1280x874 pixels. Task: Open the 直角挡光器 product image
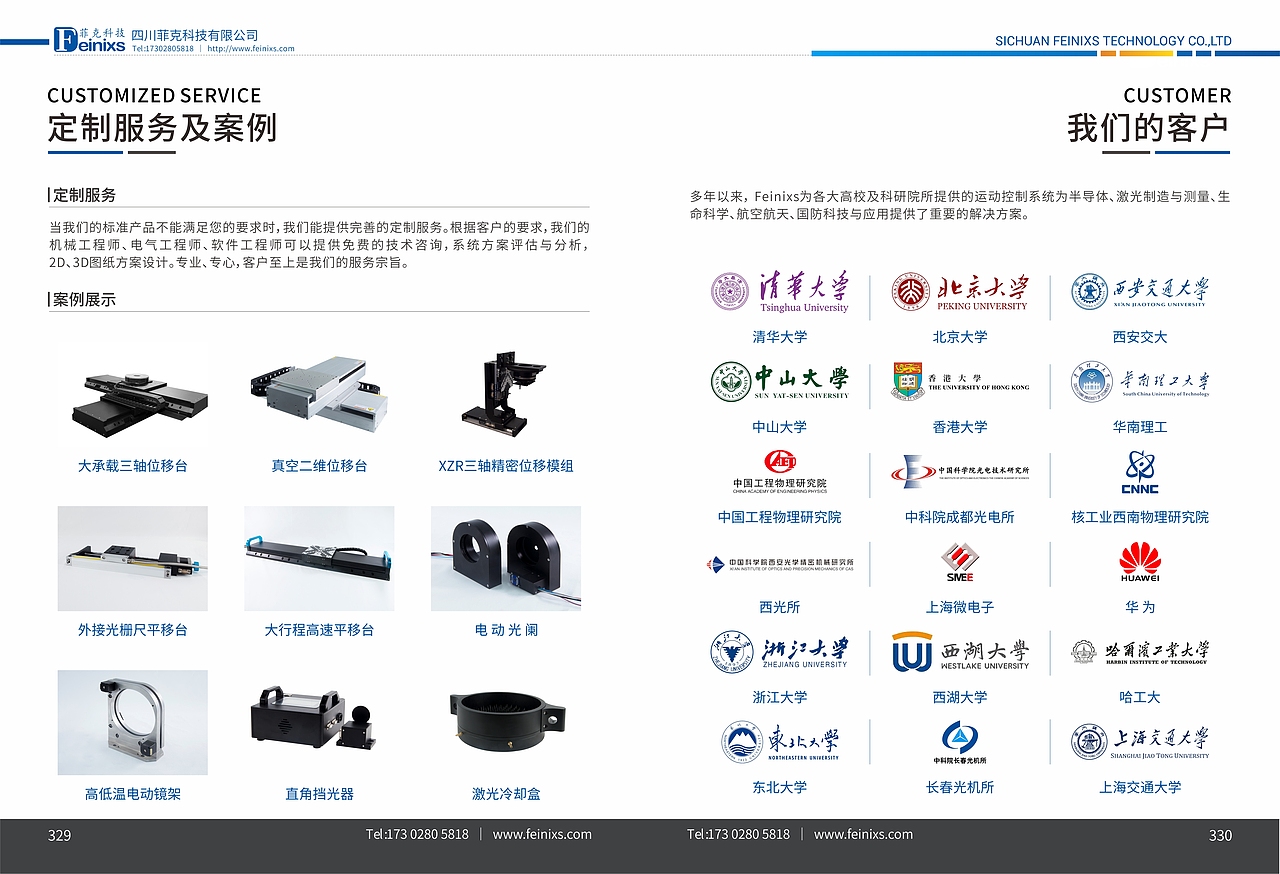312,718
